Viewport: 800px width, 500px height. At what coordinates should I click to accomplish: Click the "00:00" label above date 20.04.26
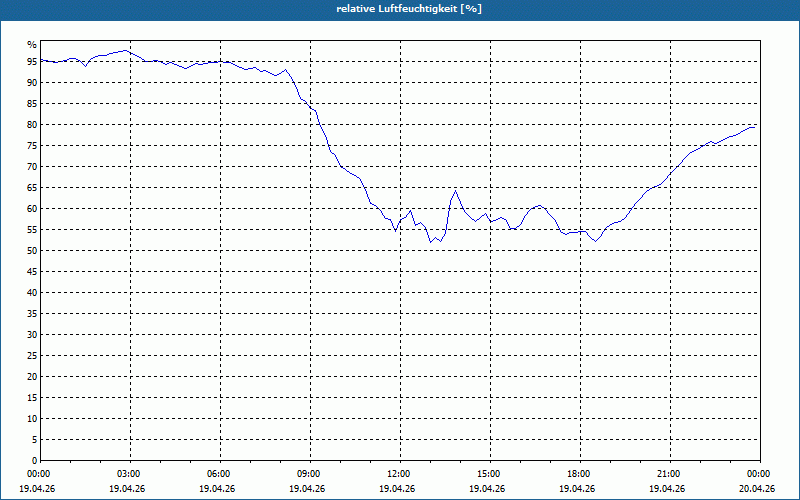click(x=760, y=474)
